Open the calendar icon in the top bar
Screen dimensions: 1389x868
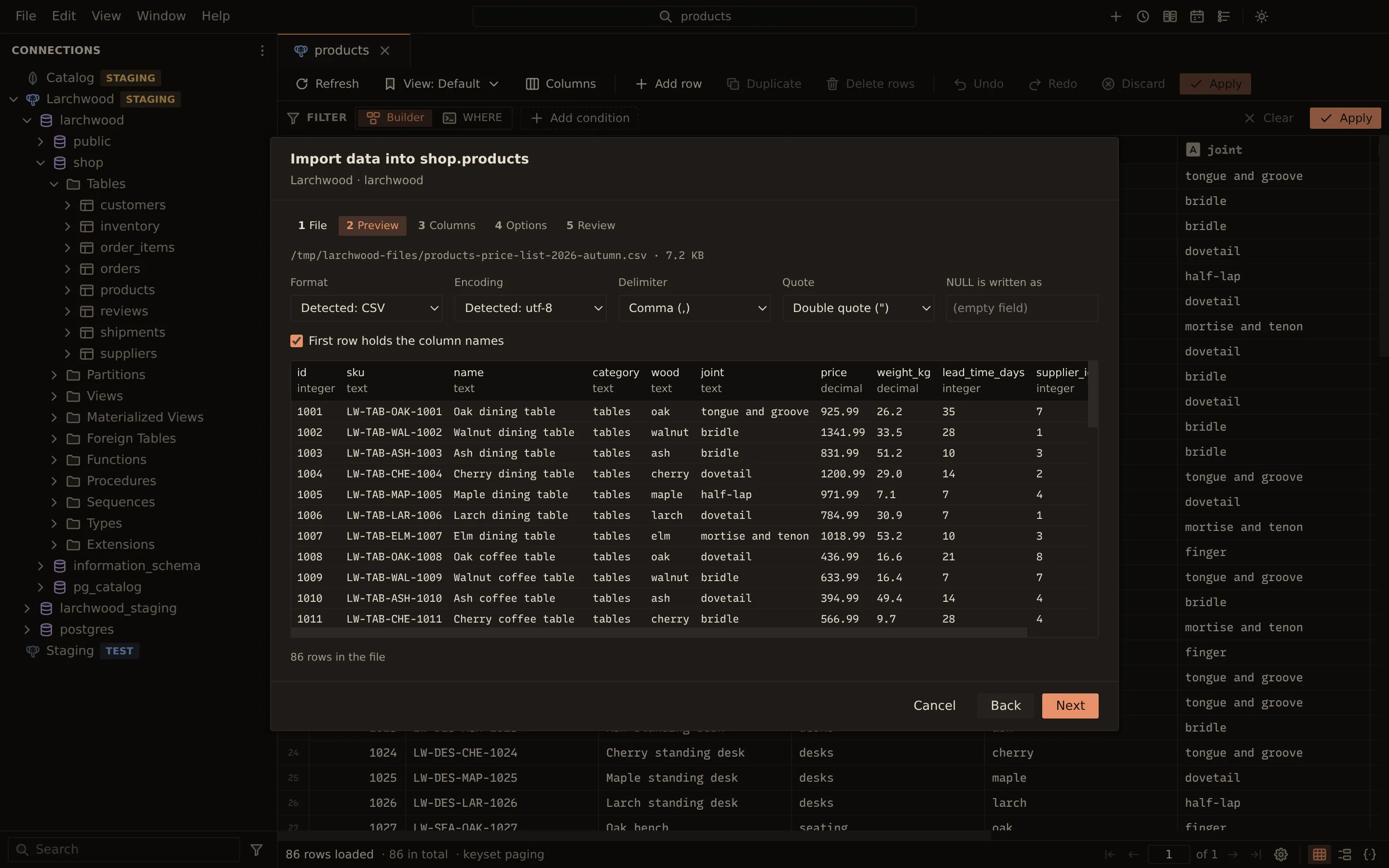tap(1197, 16)
